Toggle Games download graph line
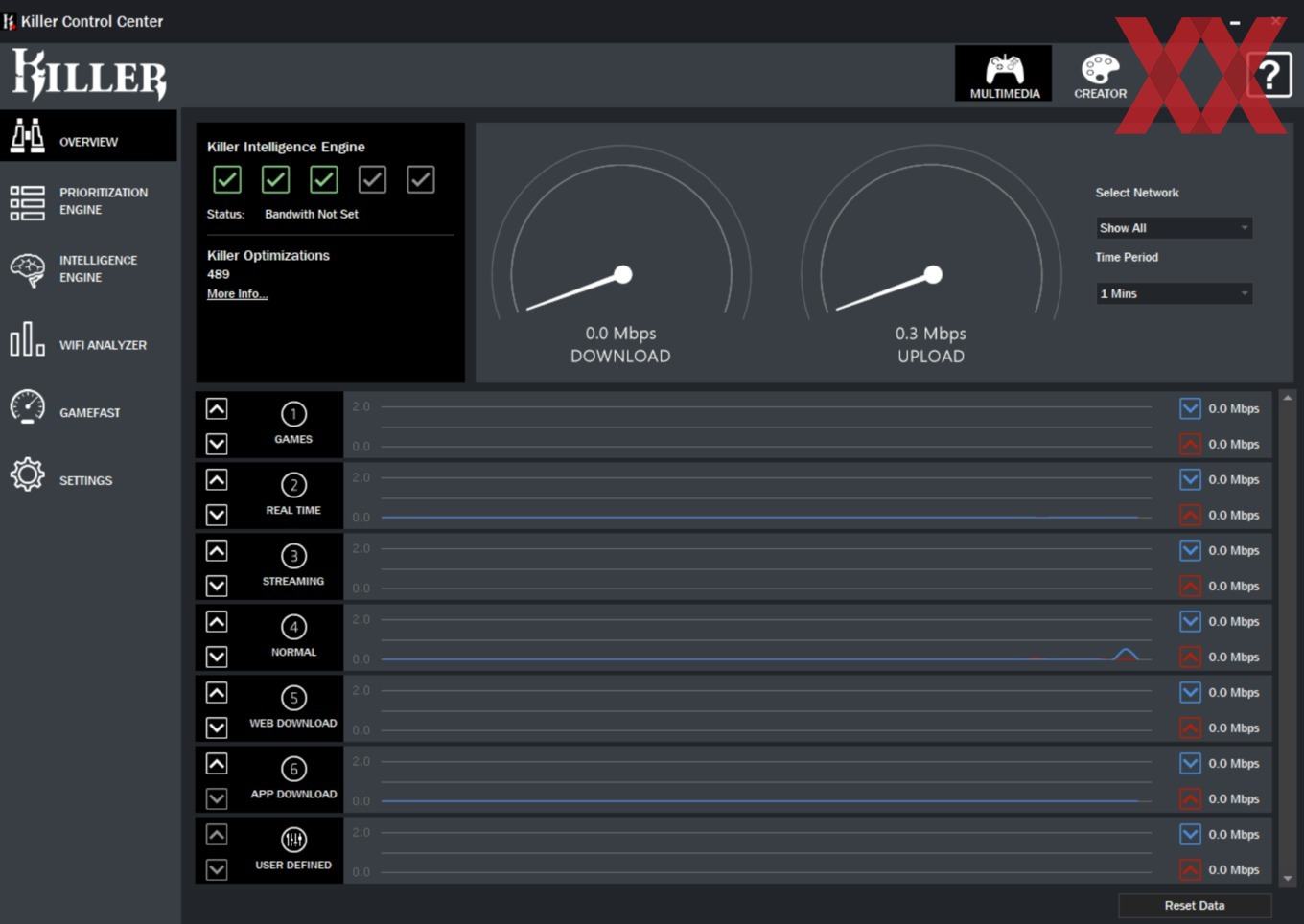Screen dimensions: 1304x924 pyautogui.click(x=1190, y=408)
